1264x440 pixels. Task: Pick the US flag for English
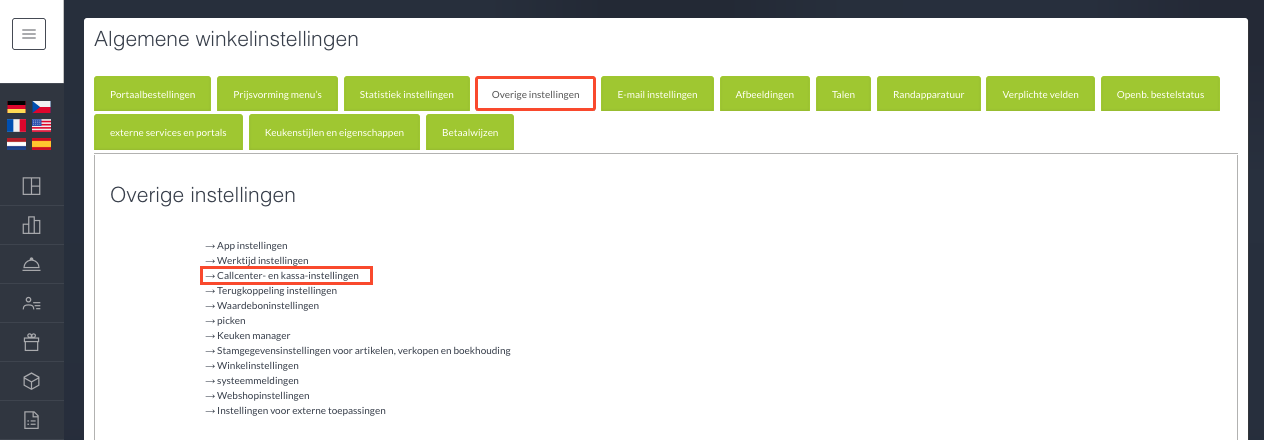(41, 125)
